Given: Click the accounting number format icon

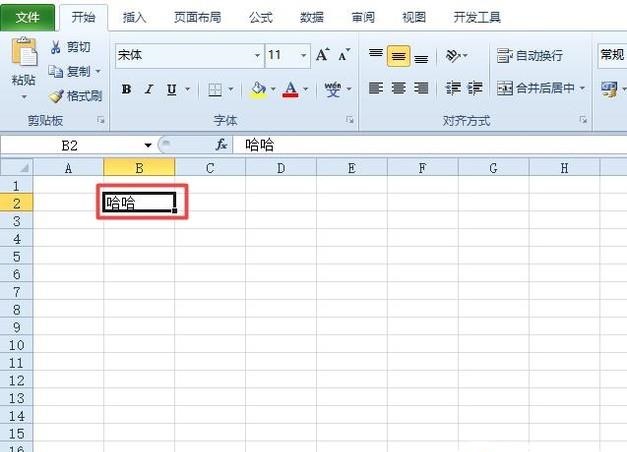Looking at the screenshot, I should [x=609, y=88].
